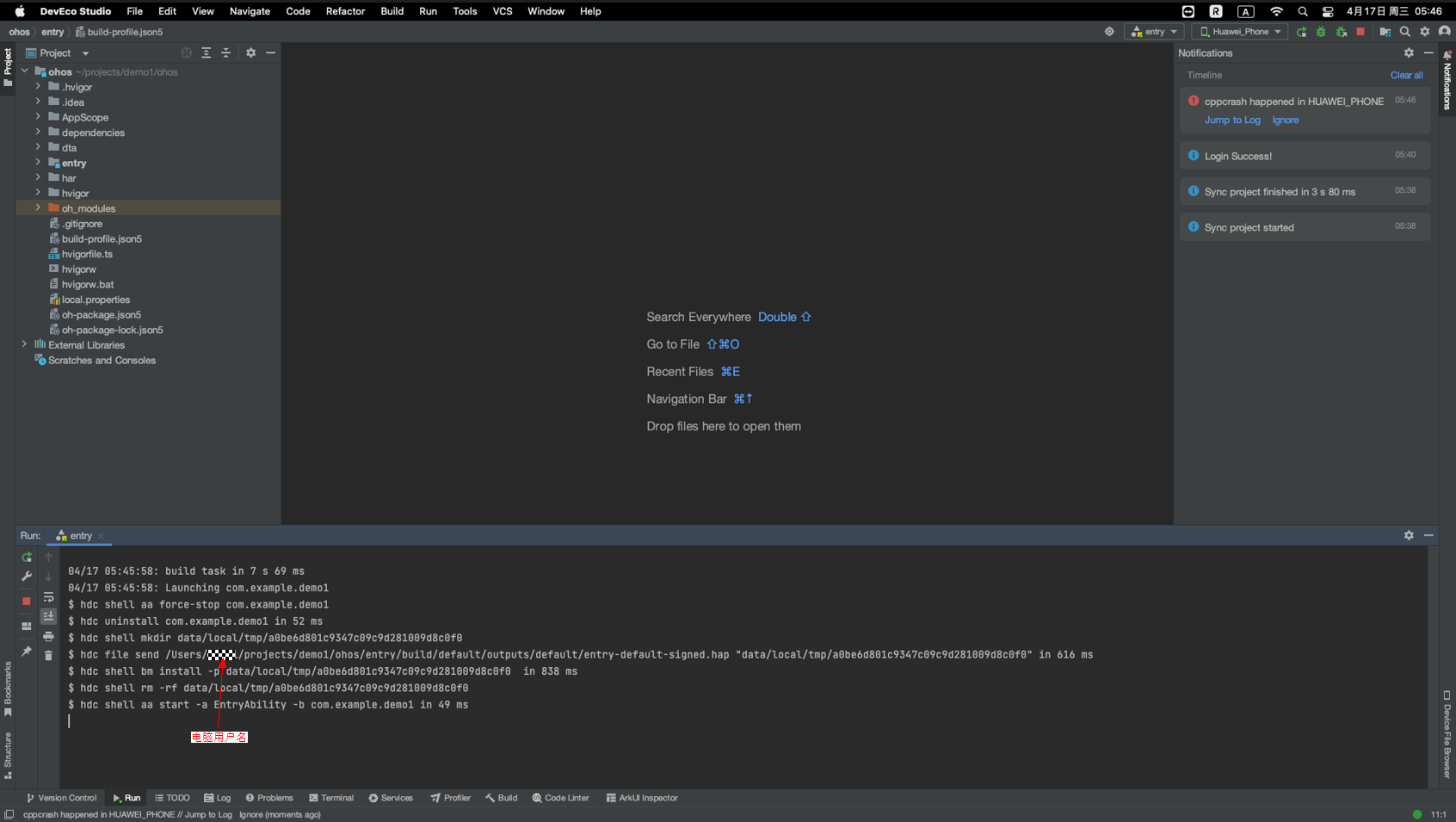Print the Run console output
Viewport: 1456px width, 822px height.
48,637
